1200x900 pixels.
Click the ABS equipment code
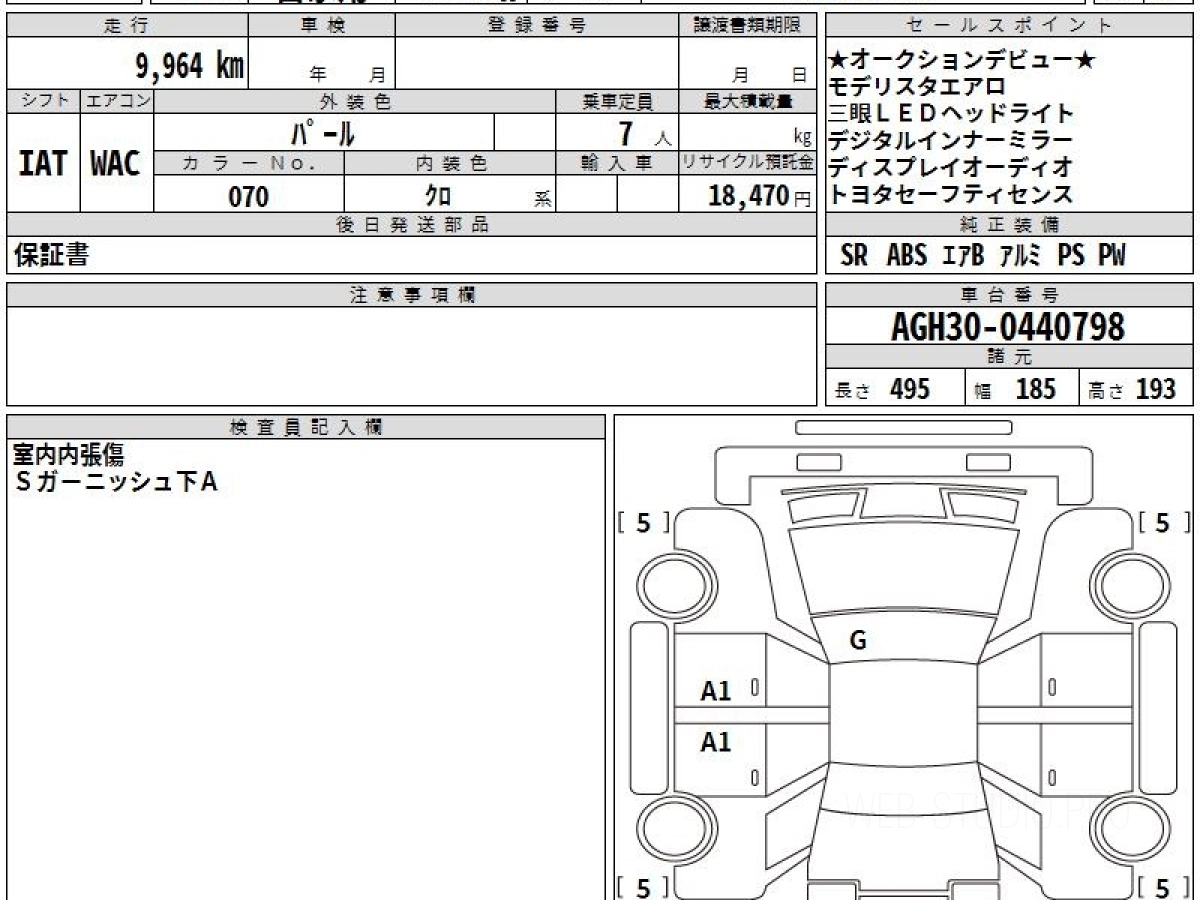coord(907,256)
